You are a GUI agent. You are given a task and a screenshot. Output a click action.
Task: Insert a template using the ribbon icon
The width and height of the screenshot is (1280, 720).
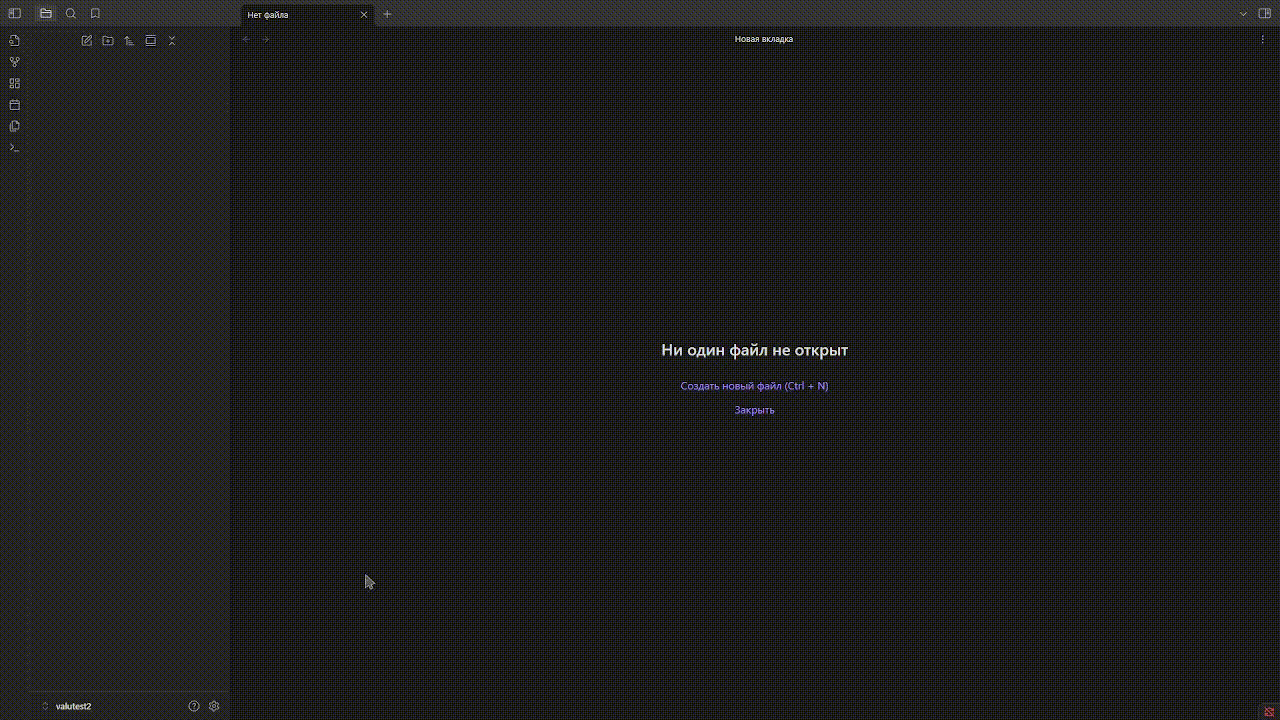[14, 126]
